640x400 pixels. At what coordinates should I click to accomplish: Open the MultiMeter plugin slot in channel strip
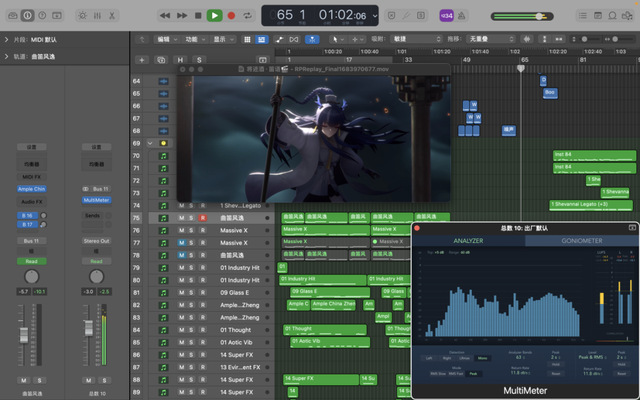coord(96,200)
